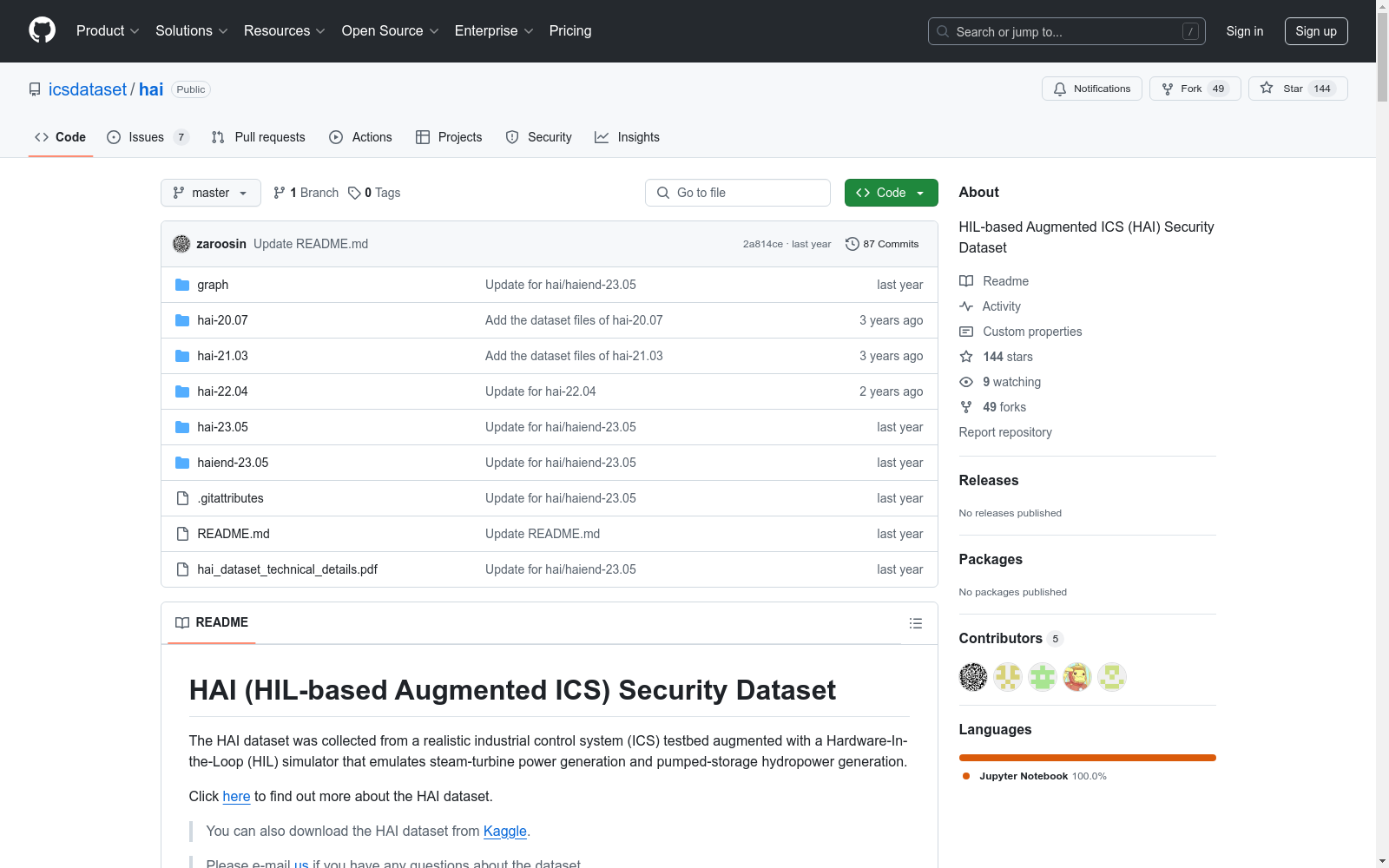Open the green Code dropdown button

point(891,193)
